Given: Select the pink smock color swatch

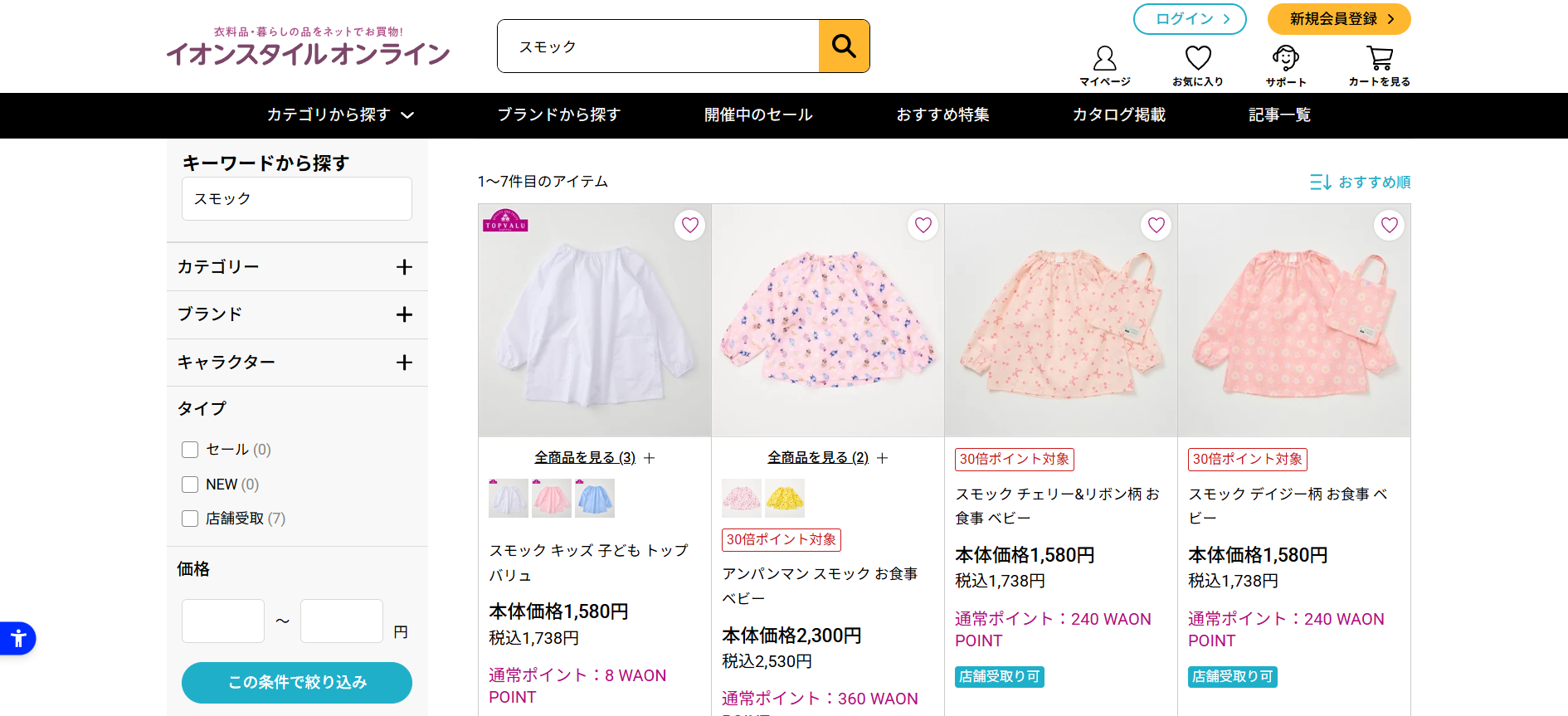Looking at the screenshot, I should point(552,498).
